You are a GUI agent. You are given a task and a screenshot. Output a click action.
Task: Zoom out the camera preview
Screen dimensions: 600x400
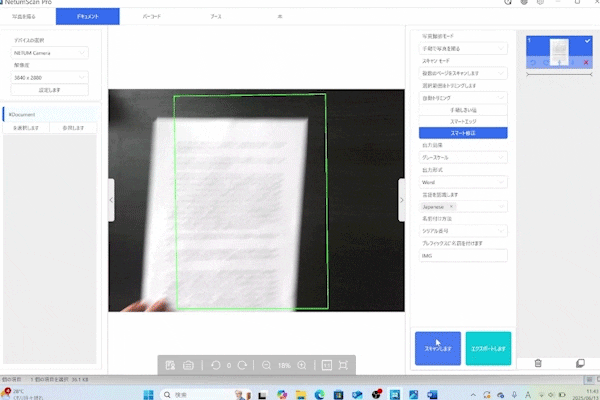(x=266, y=366)
